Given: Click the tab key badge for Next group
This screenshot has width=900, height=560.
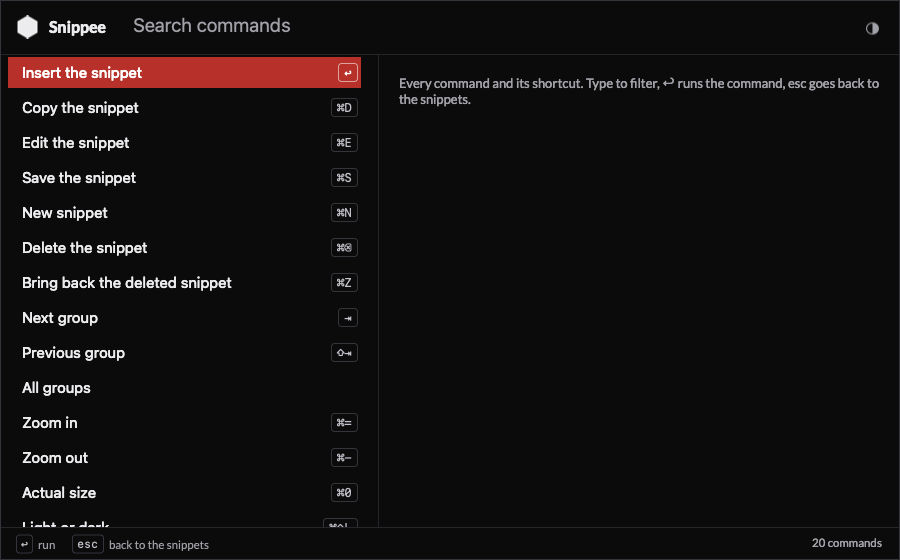Looking at the screenshot, I should 348,318.
